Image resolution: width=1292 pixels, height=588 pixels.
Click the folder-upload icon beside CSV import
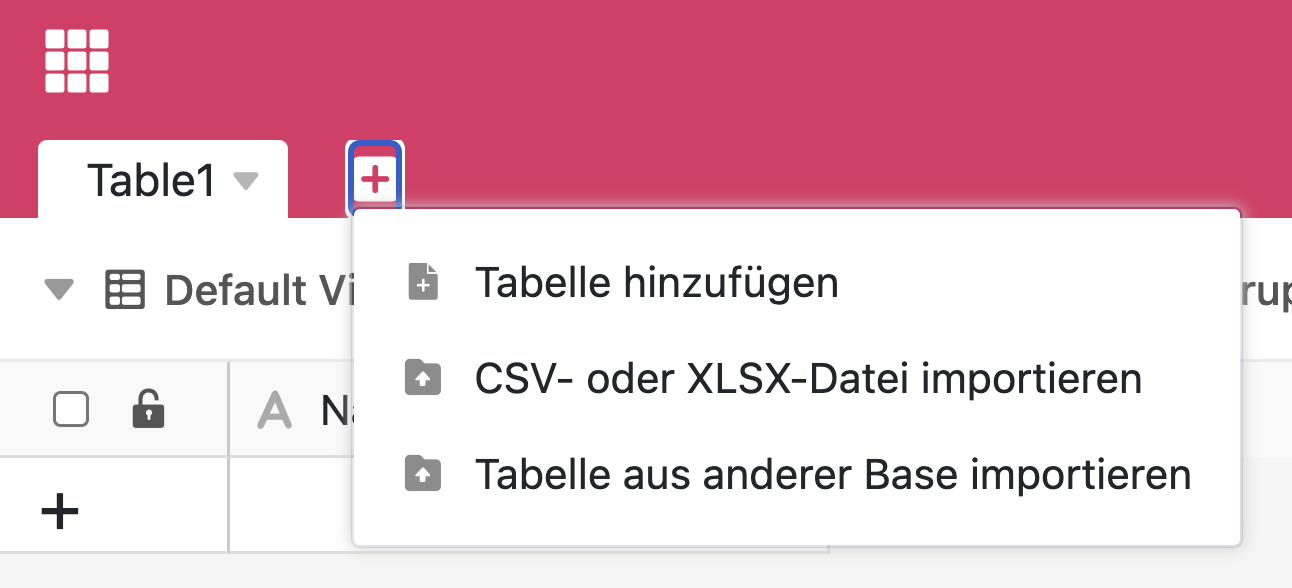[x=424, y=379]
